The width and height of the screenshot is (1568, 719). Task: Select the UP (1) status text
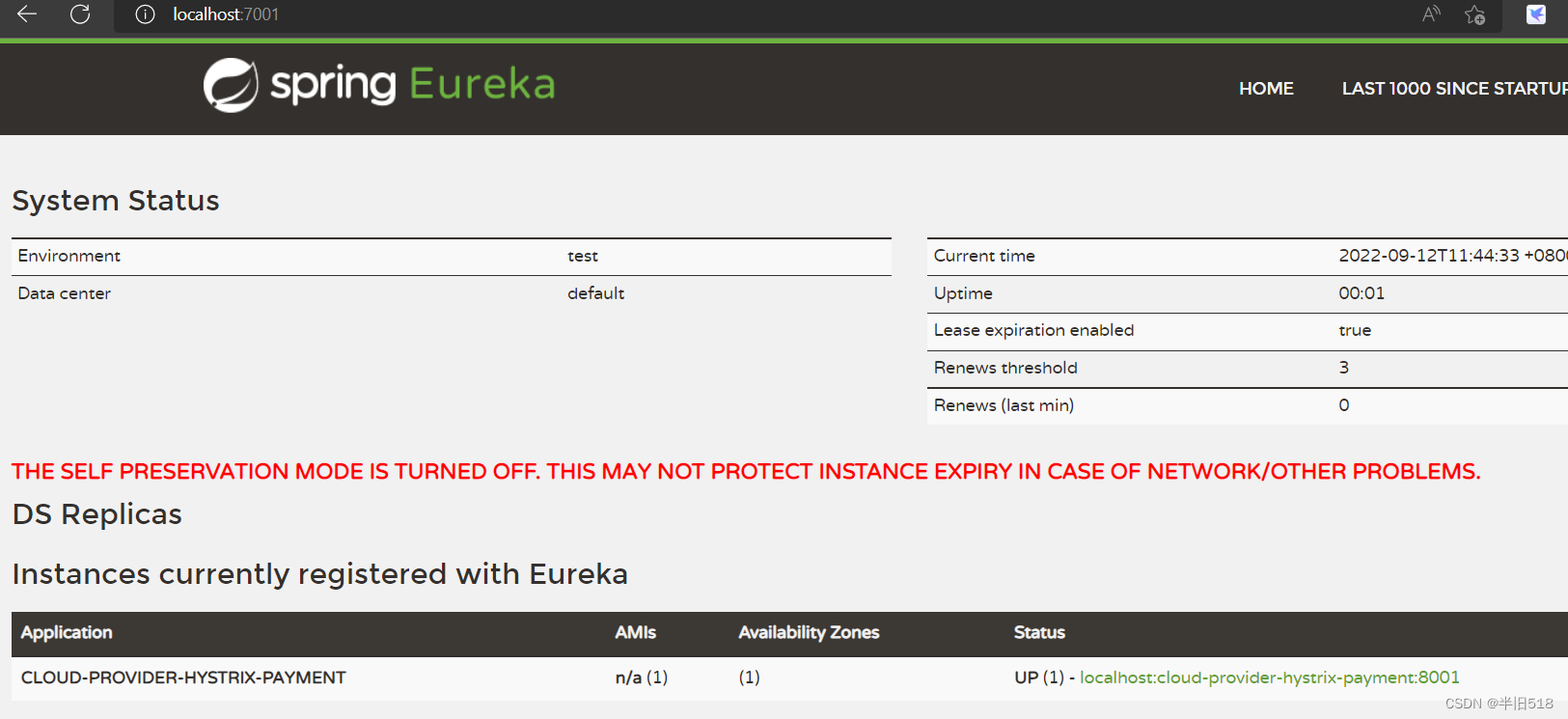tap(1038, 678)
